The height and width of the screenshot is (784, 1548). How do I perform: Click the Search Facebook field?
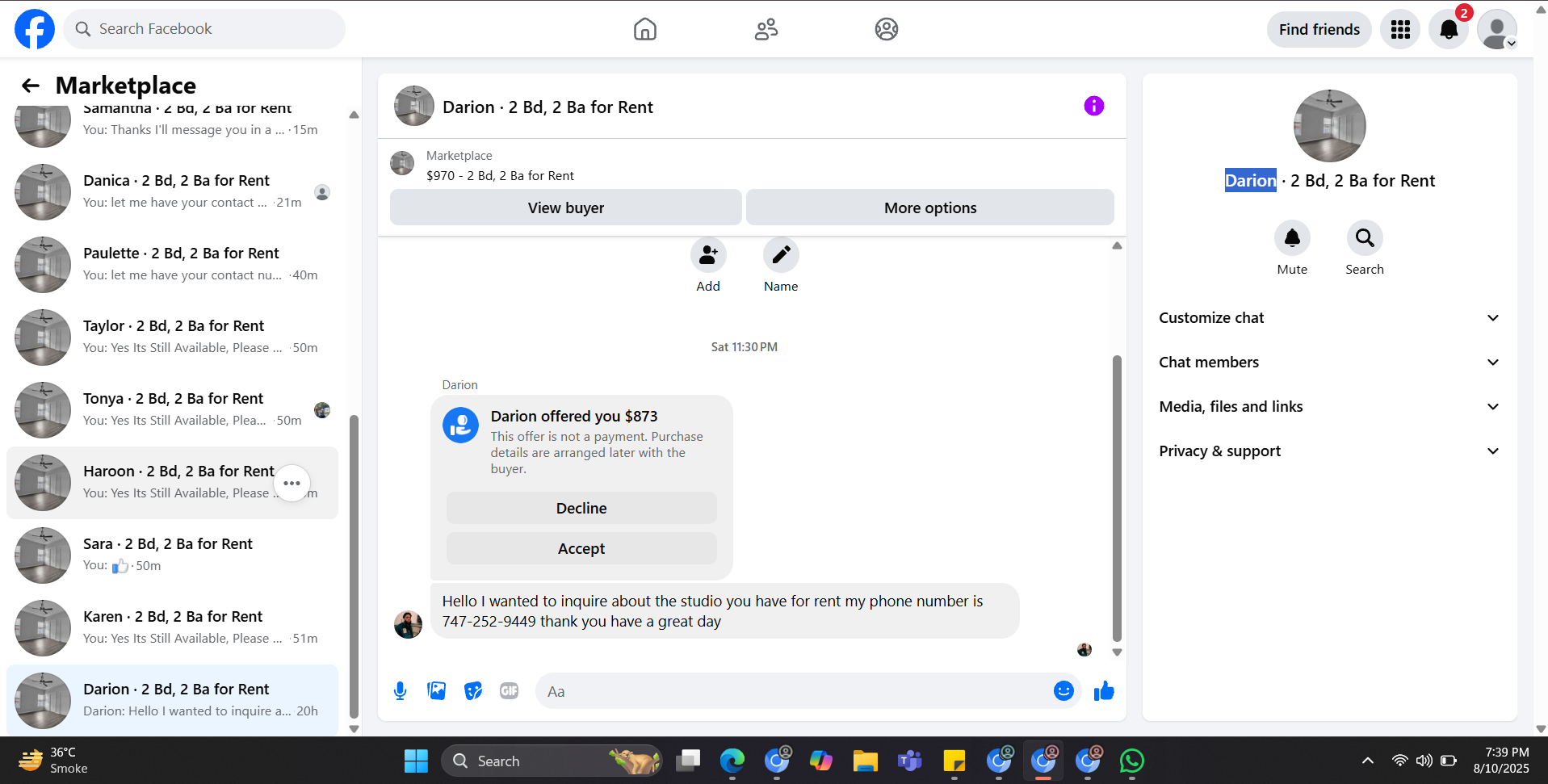tap(204, 29)
